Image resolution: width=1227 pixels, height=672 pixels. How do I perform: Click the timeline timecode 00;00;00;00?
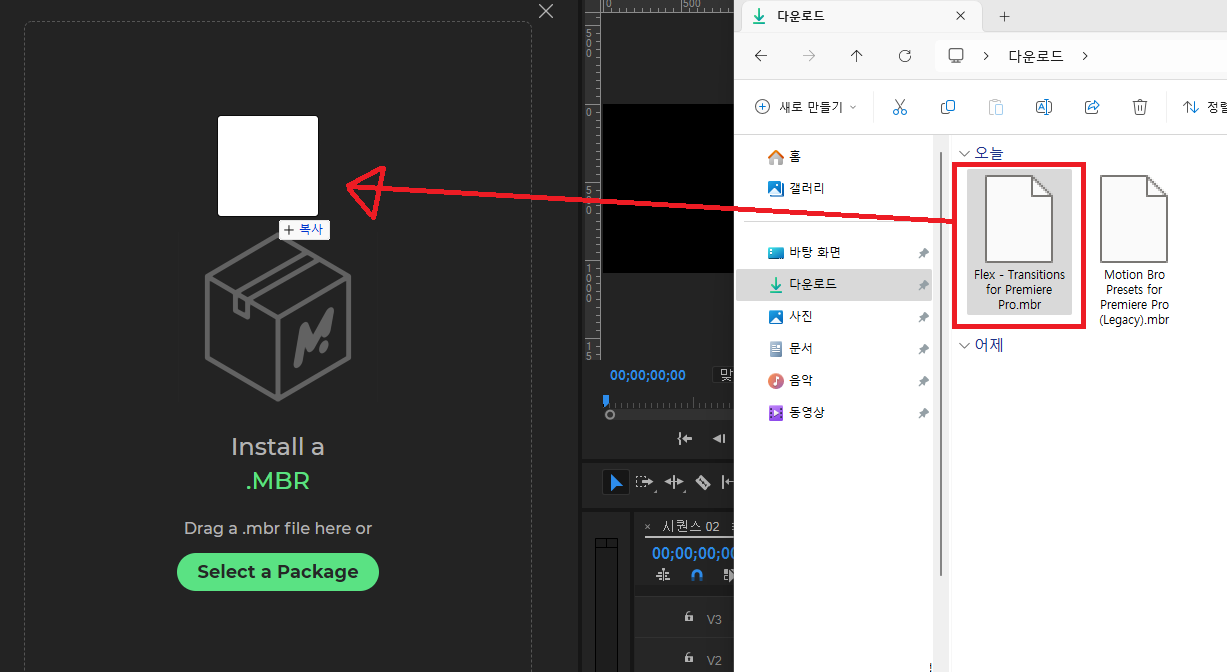pos(692,553)
